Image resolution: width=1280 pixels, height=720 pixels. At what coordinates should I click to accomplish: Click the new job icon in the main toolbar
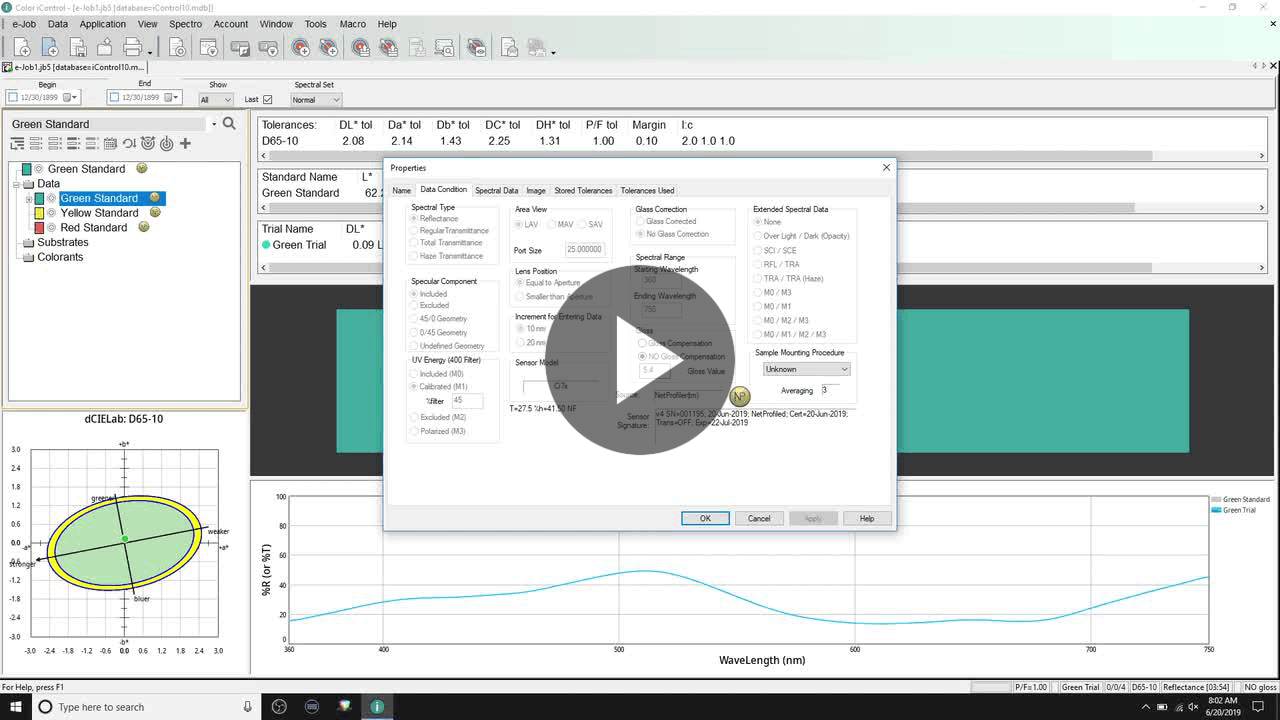[x=23, y=47]
